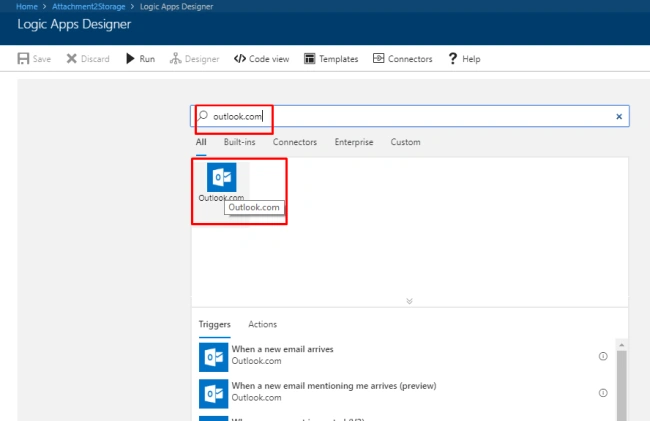The image size is (650, 421).
Task: Click the Templates label
Action: click(x=339, y=59)
